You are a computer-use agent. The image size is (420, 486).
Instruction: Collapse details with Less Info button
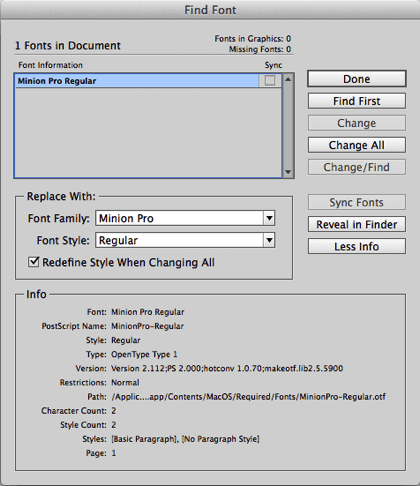click(357, 246)
